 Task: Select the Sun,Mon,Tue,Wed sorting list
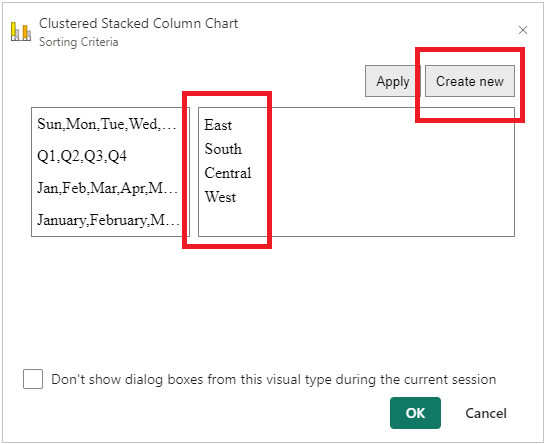(107, 124)
